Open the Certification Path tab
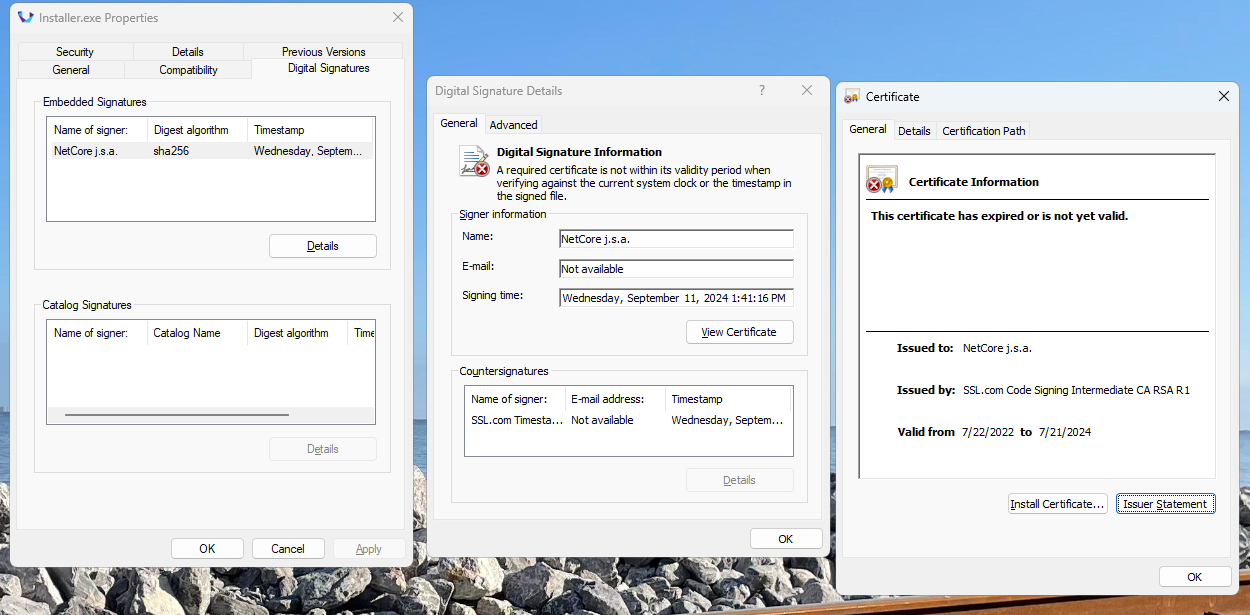 (x=984, y=131)
